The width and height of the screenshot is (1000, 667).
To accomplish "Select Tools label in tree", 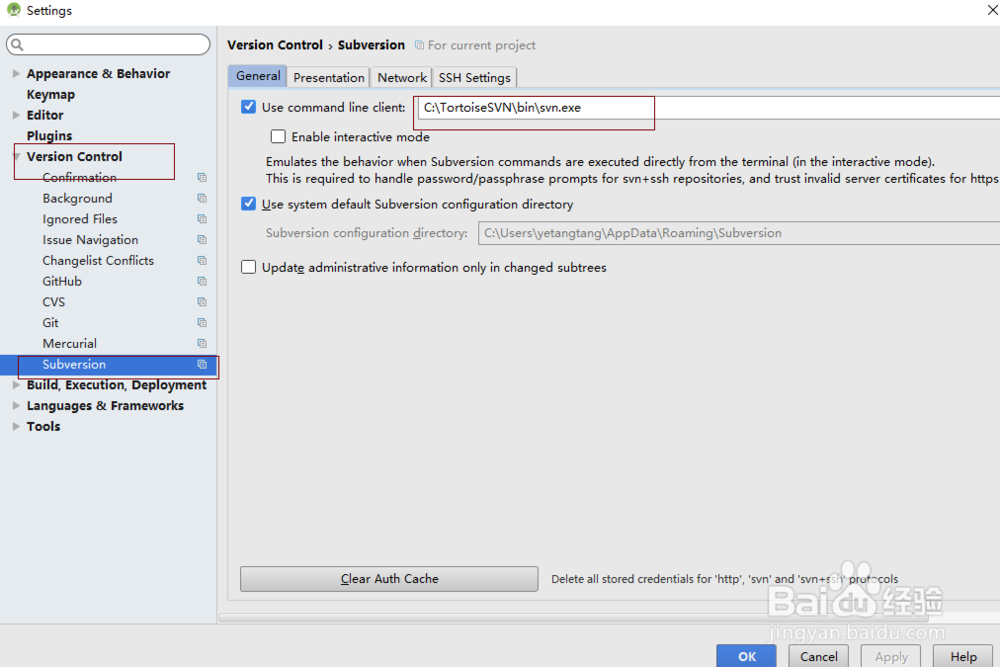I will pos(43,426).
